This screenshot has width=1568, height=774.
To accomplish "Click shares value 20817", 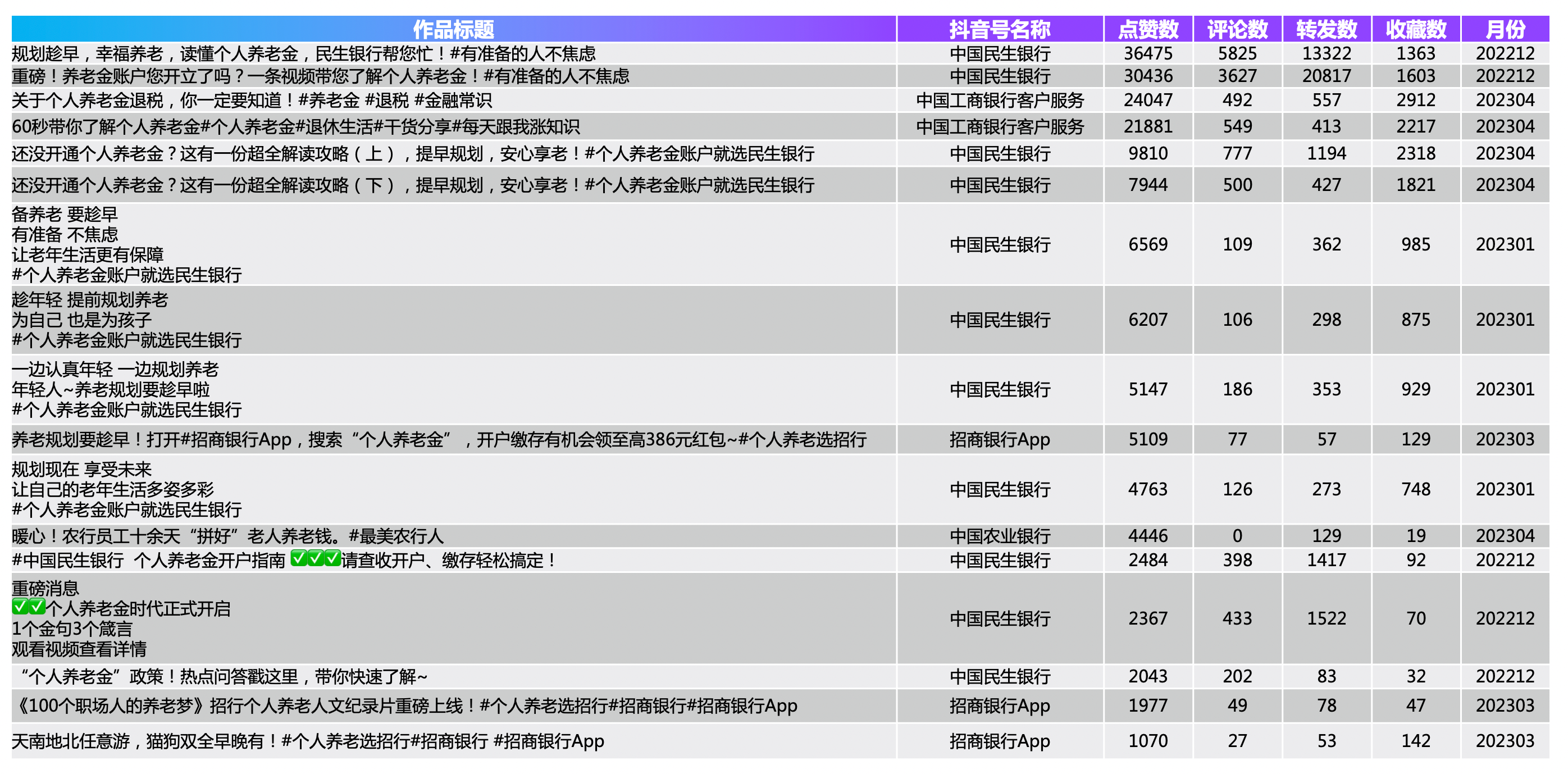I will [1327, 76].
